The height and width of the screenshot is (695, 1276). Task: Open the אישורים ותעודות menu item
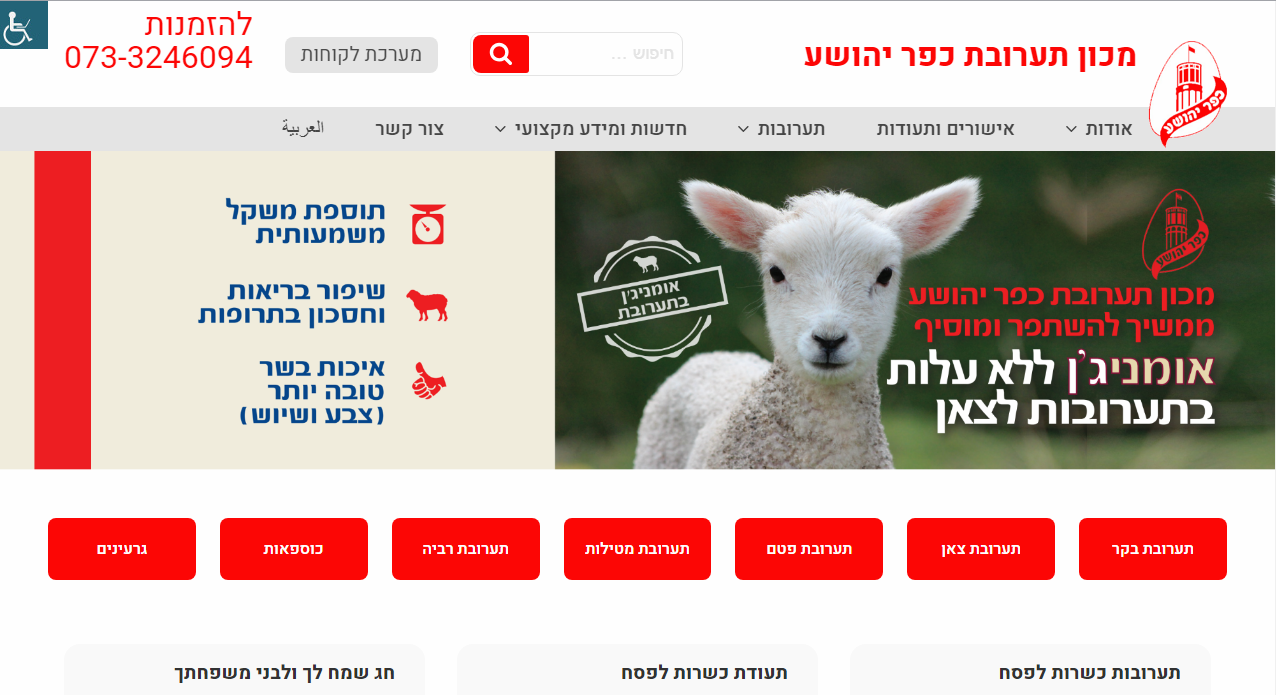[x=945, y=129]
